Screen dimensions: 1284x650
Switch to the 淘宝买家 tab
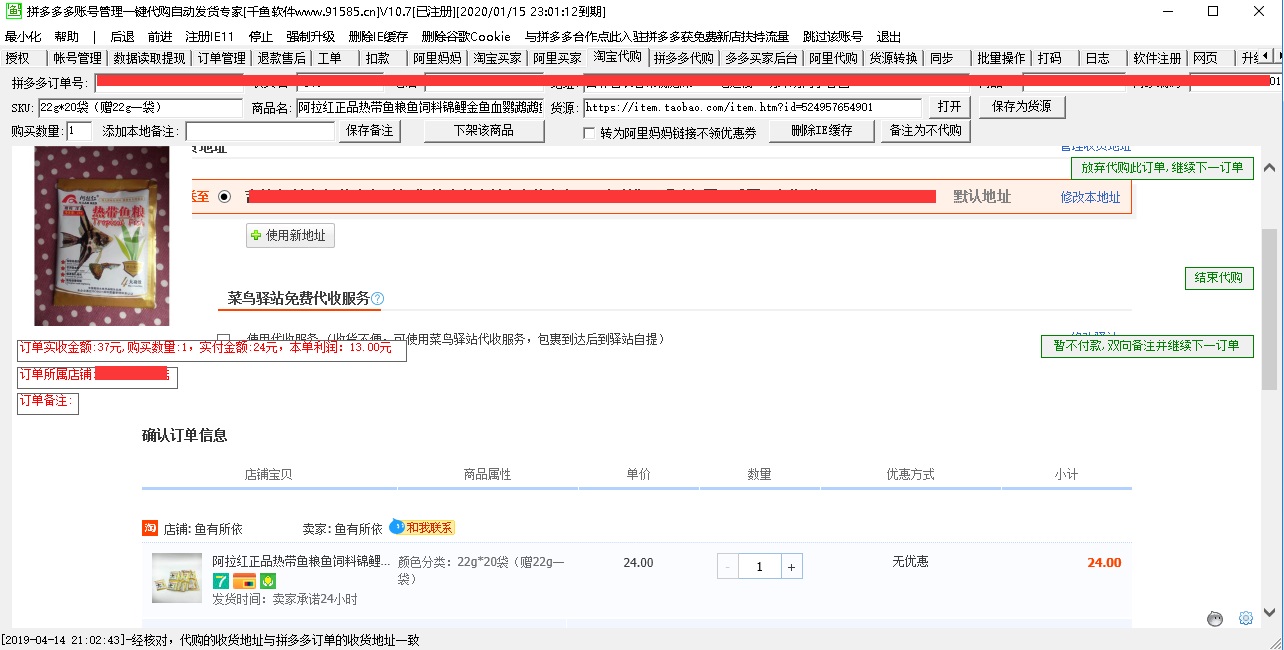click(498, 58)
